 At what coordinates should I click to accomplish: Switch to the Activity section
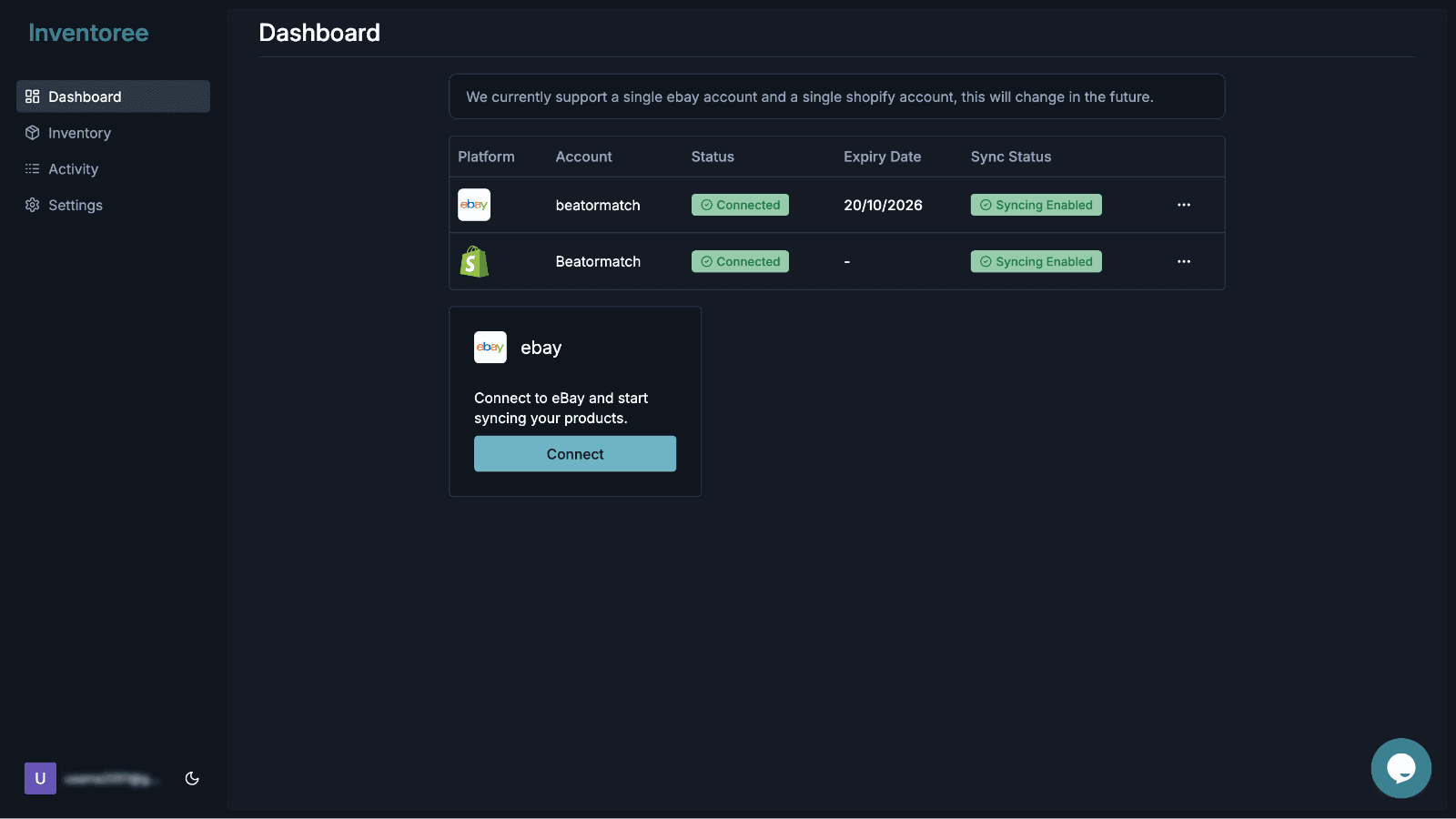tap(74, 168)
